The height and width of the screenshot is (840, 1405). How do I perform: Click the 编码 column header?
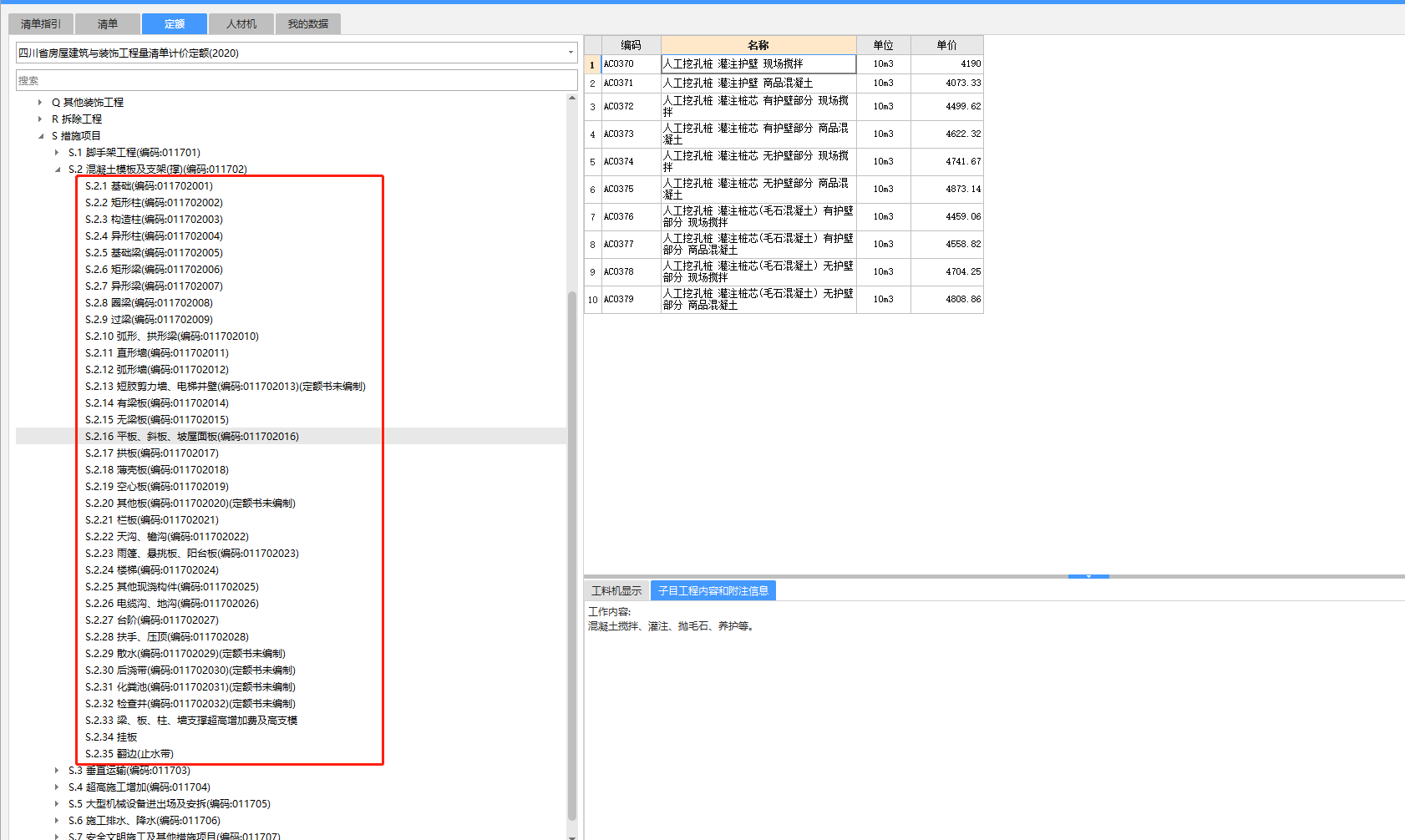[631, 45]
